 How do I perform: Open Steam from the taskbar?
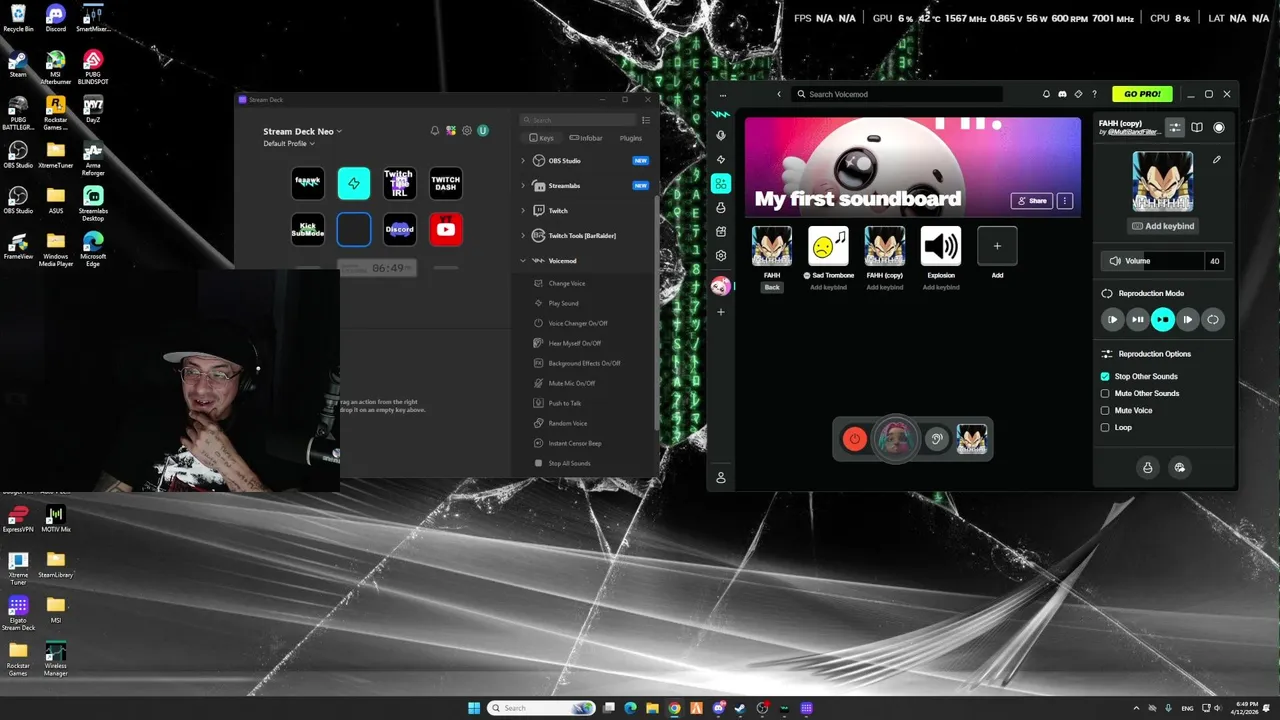[x=741, y=708]
